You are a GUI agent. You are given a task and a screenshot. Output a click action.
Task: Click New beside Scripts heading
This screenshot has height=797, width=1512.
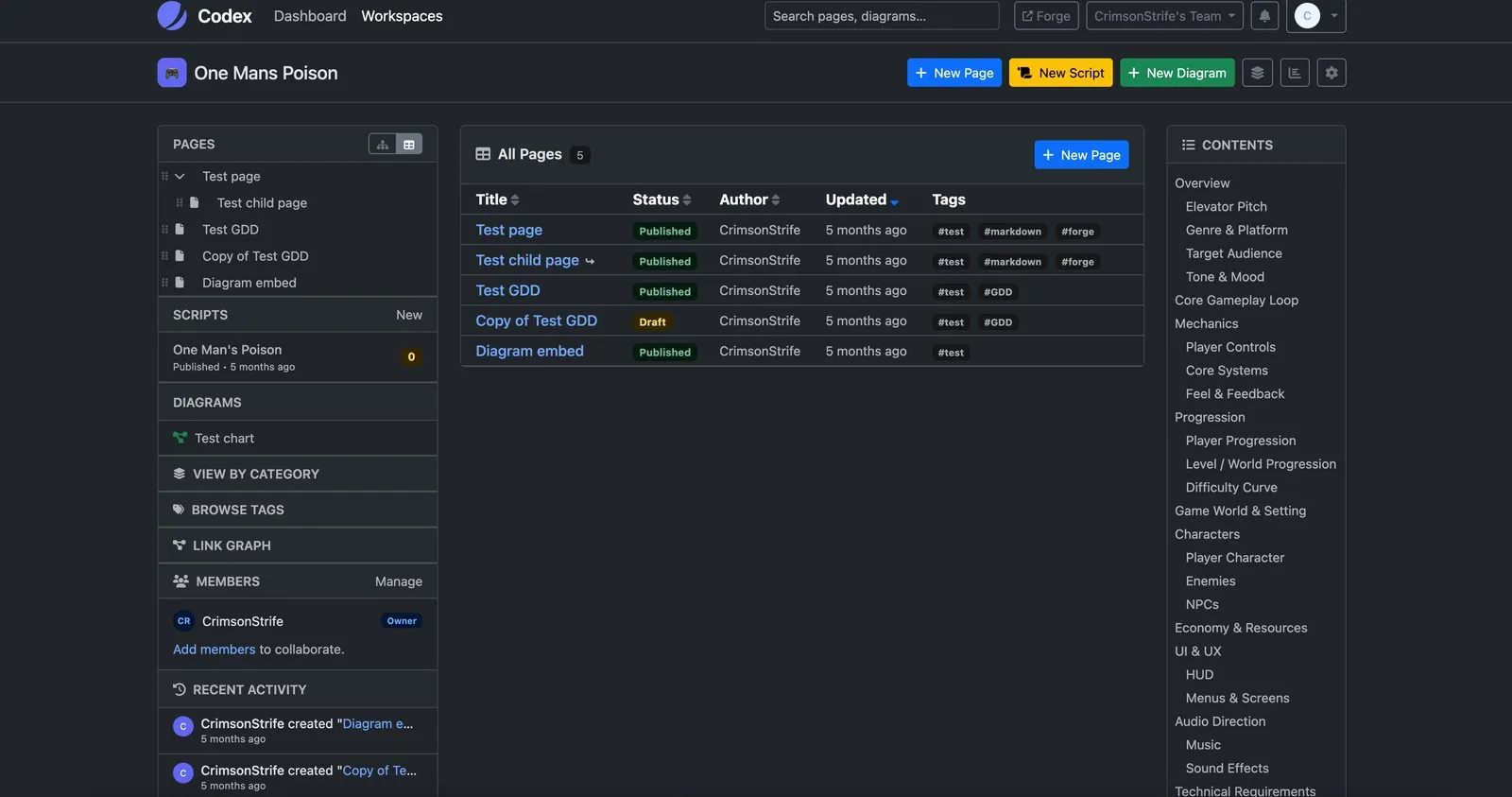point(409,315)
